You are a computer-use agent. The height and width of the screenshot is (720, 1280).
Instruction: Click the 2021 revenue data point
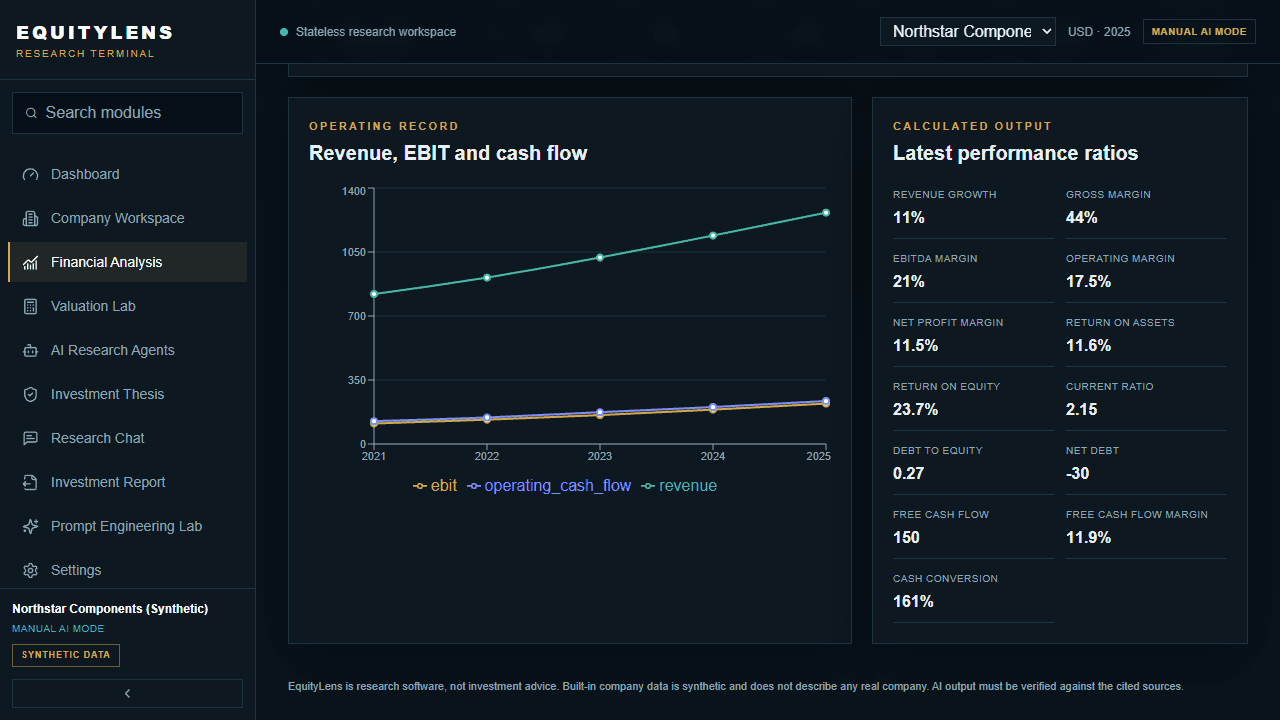coord(374,294)
